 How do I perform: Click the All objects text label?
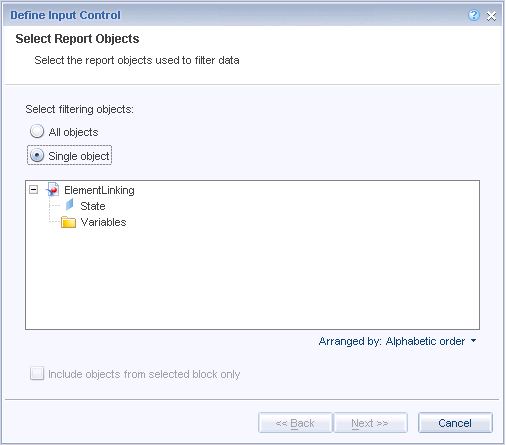[73, 132]
